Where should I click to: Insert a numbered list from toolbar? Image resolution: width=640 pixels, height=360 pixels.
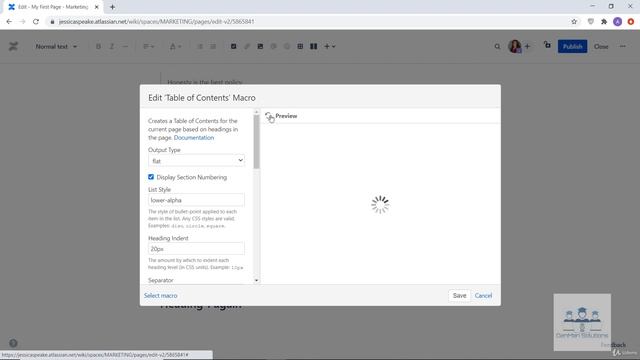click(x=213, y=47)
